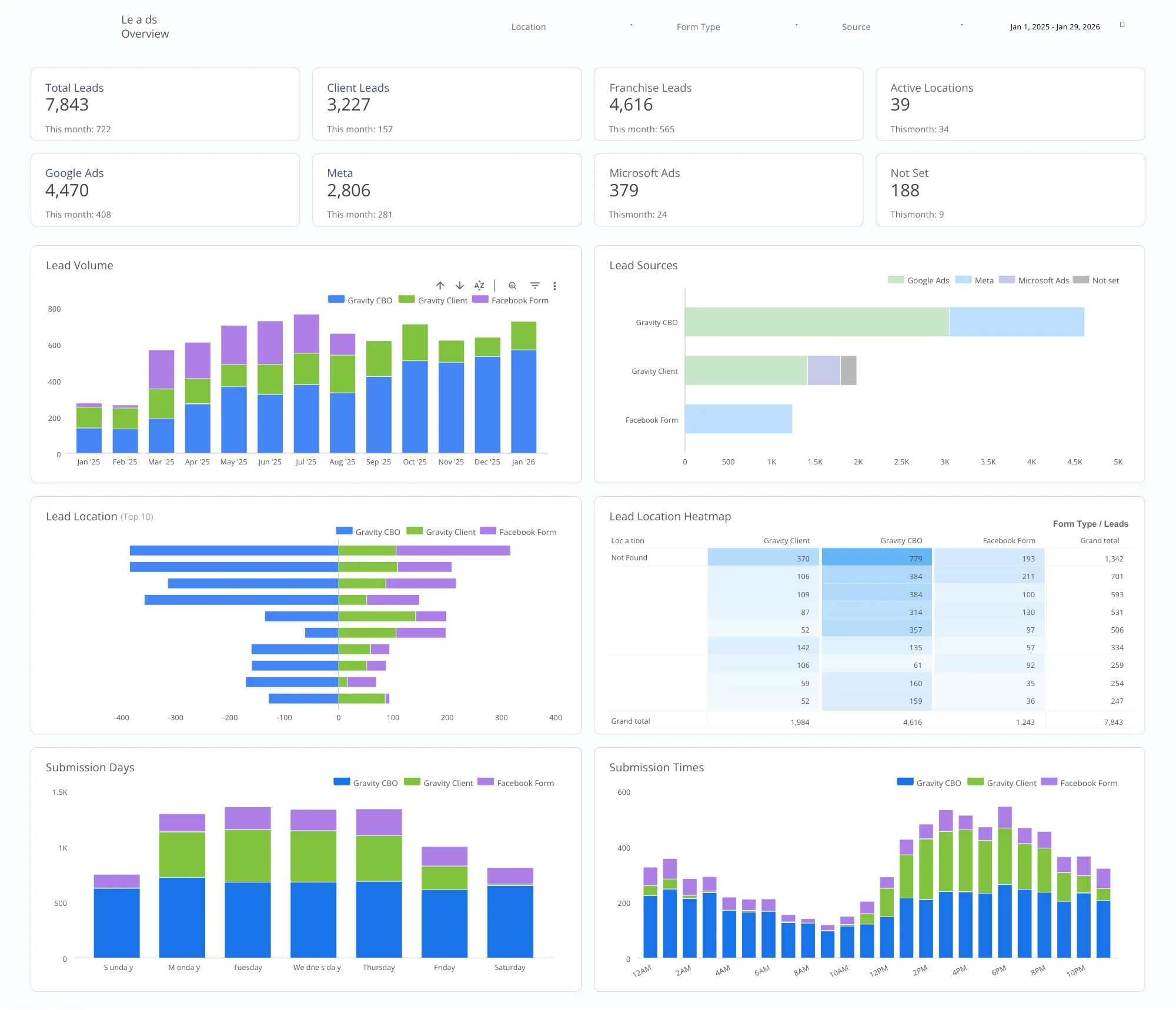Toggle Gravity CBO legend in Lead Location chart
The image size is (1176, 1010).
pos(368,531)
